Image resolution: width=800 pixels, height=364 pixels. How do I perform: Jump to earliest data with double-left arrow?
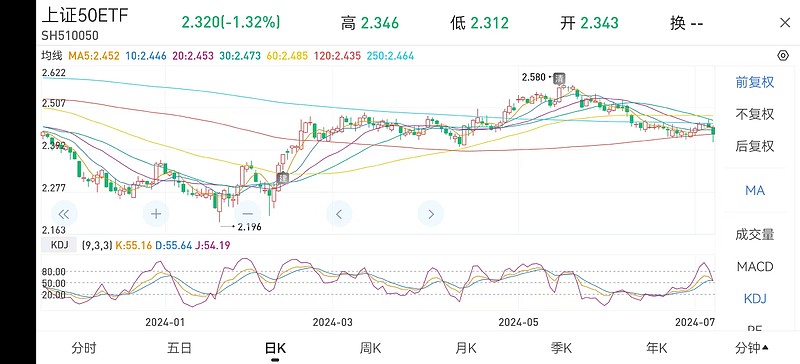[x=64, y=213]
